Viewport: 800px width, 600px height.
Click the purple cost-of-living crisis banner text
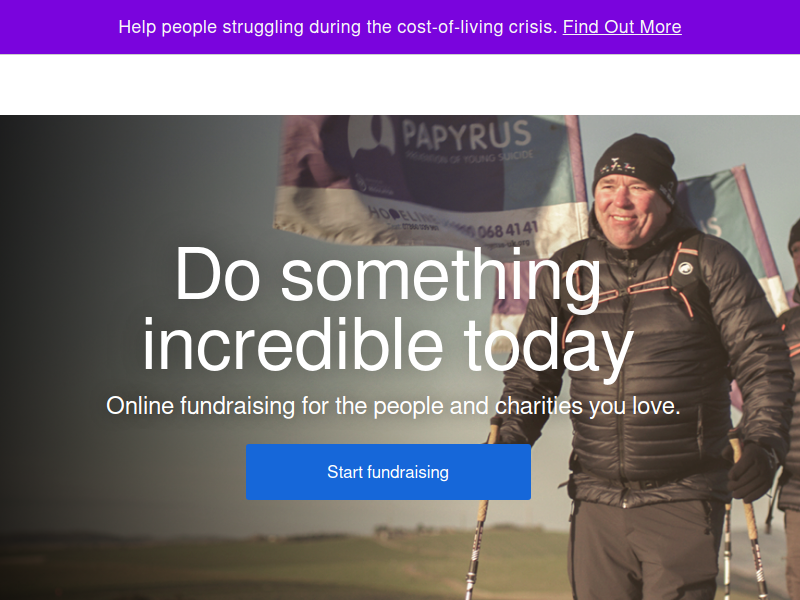[x=339, y=27]
